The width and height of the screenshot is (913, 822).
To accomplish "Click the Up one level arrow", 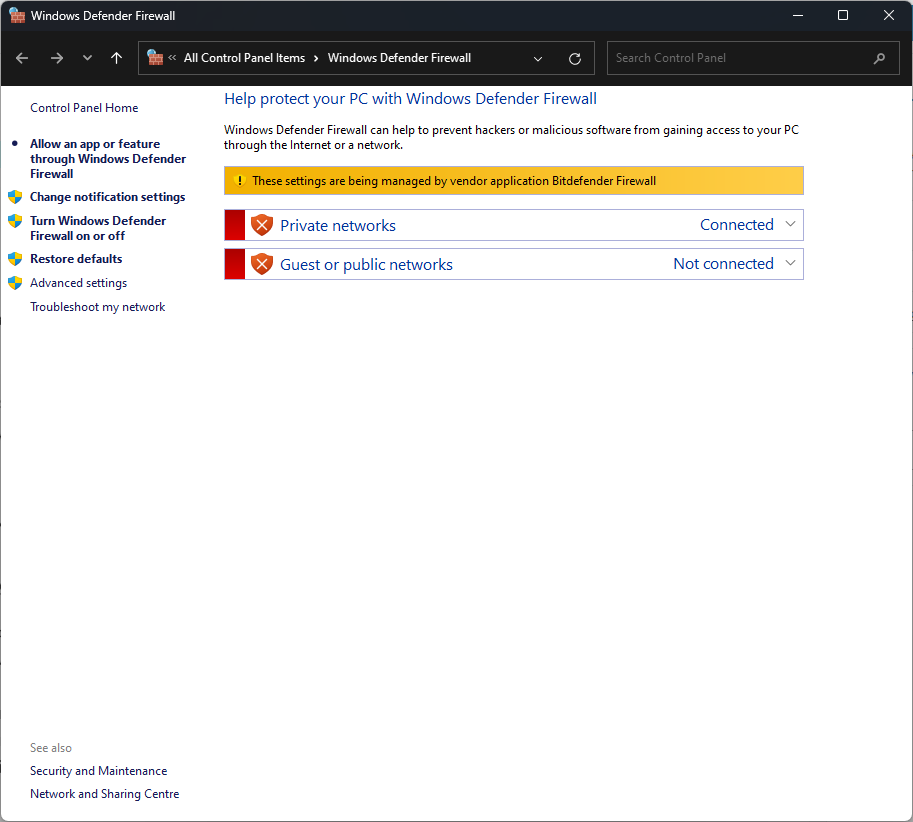I will click(116, 58).
